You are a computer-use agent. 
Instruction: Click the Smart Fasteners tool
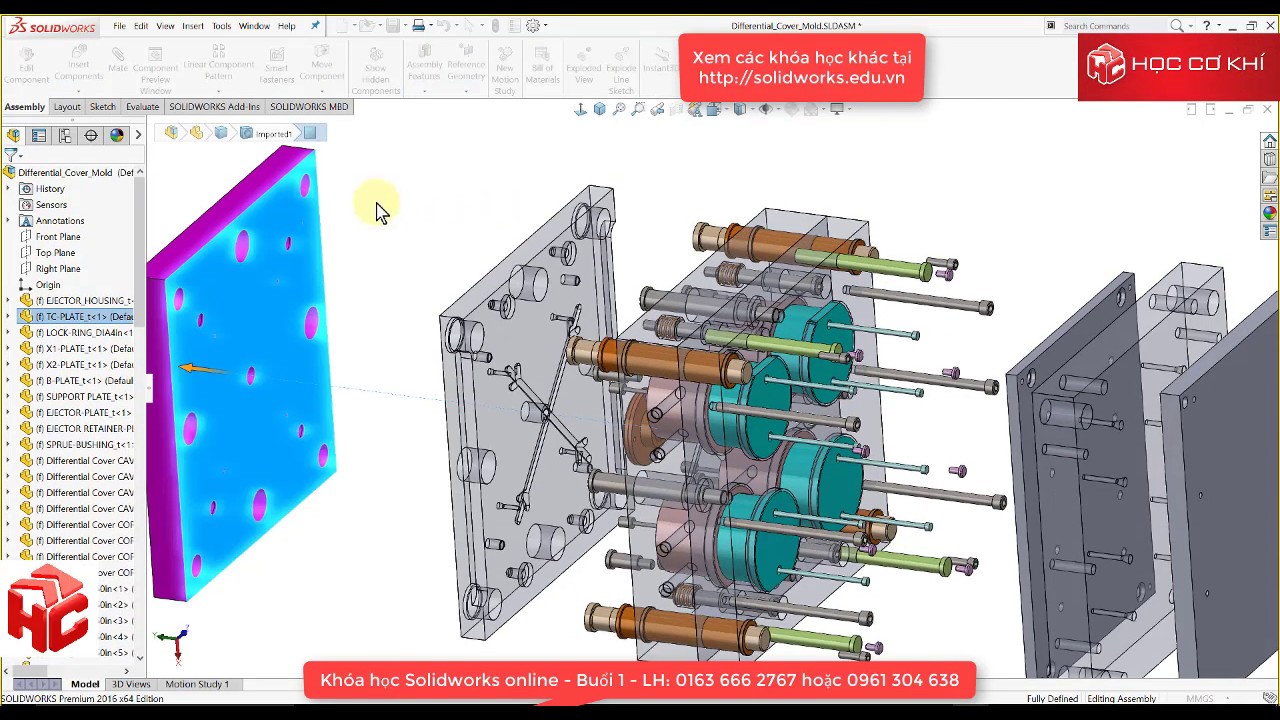coord(277,67)
